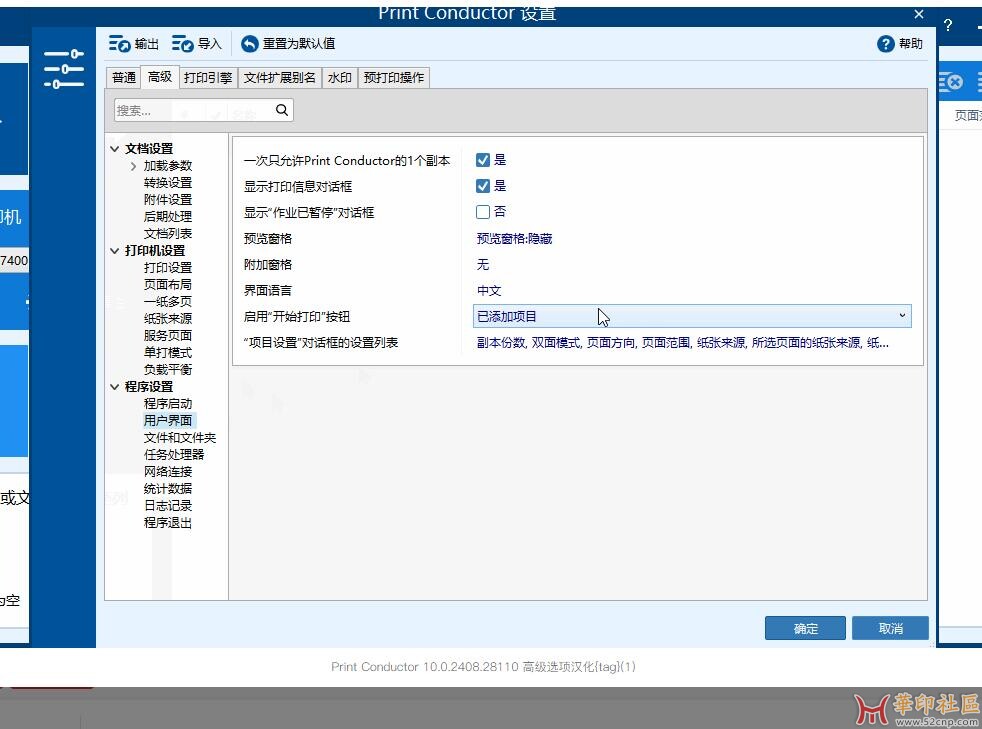Click the 预览窗格:隐藏 value
Viewport: 982px width, 729px height.
tap(514, 239)
